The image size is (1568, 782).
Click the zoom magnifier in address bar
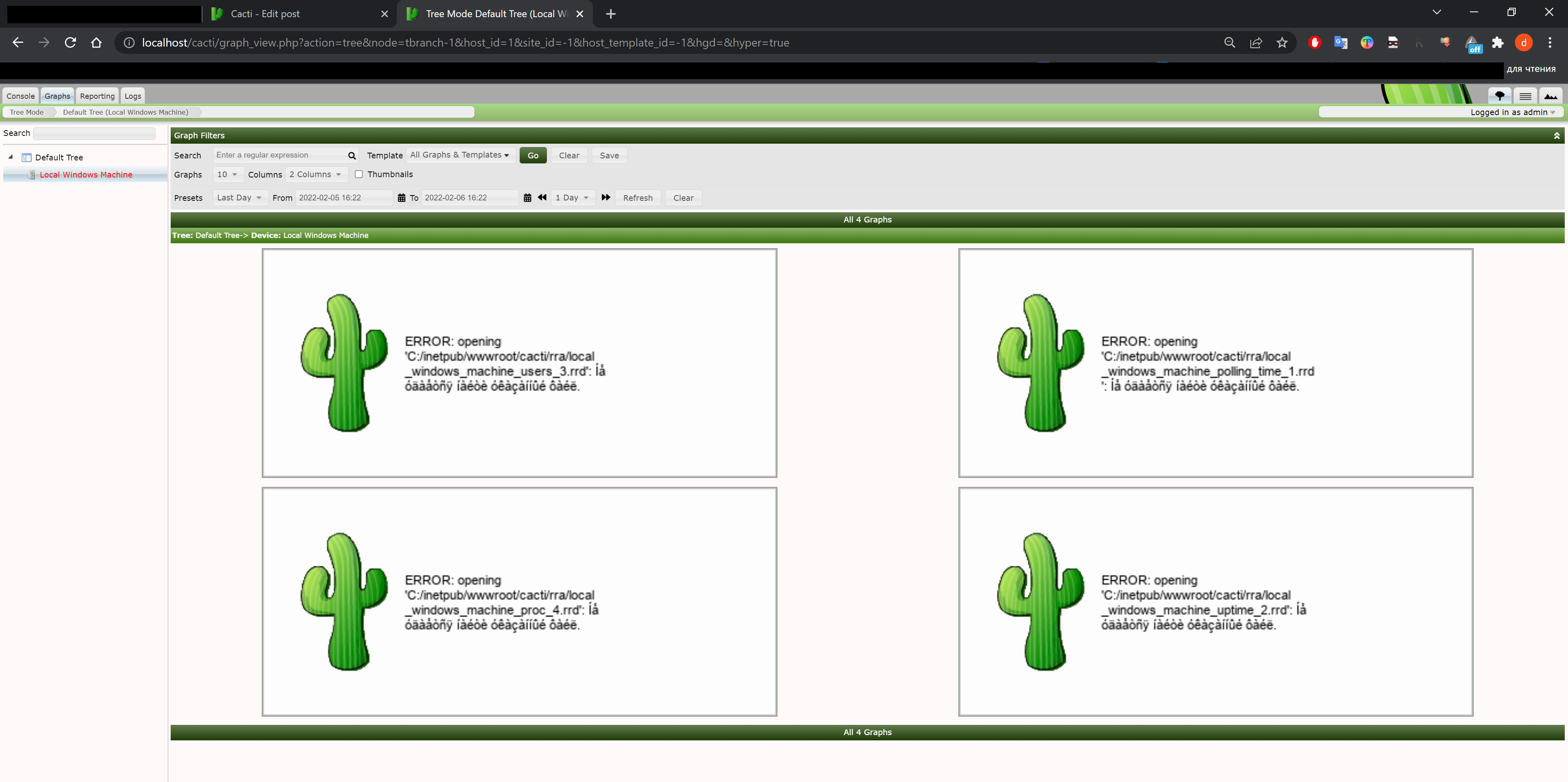1229,42
